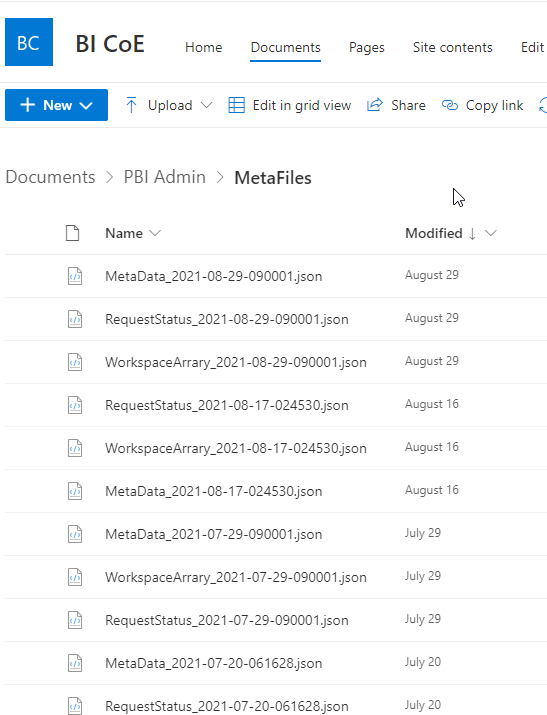Expand the Modified column options chevron
Screen dimensions: 547x715
tap(491, 233)
